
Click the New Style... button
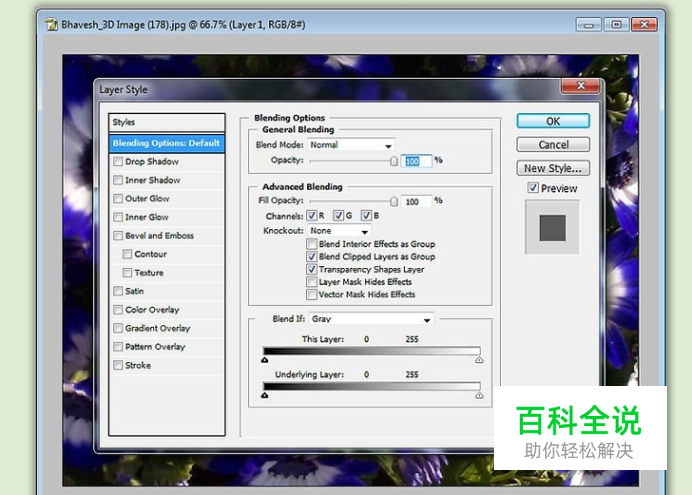pyautogui.click(x=553, y=168)
